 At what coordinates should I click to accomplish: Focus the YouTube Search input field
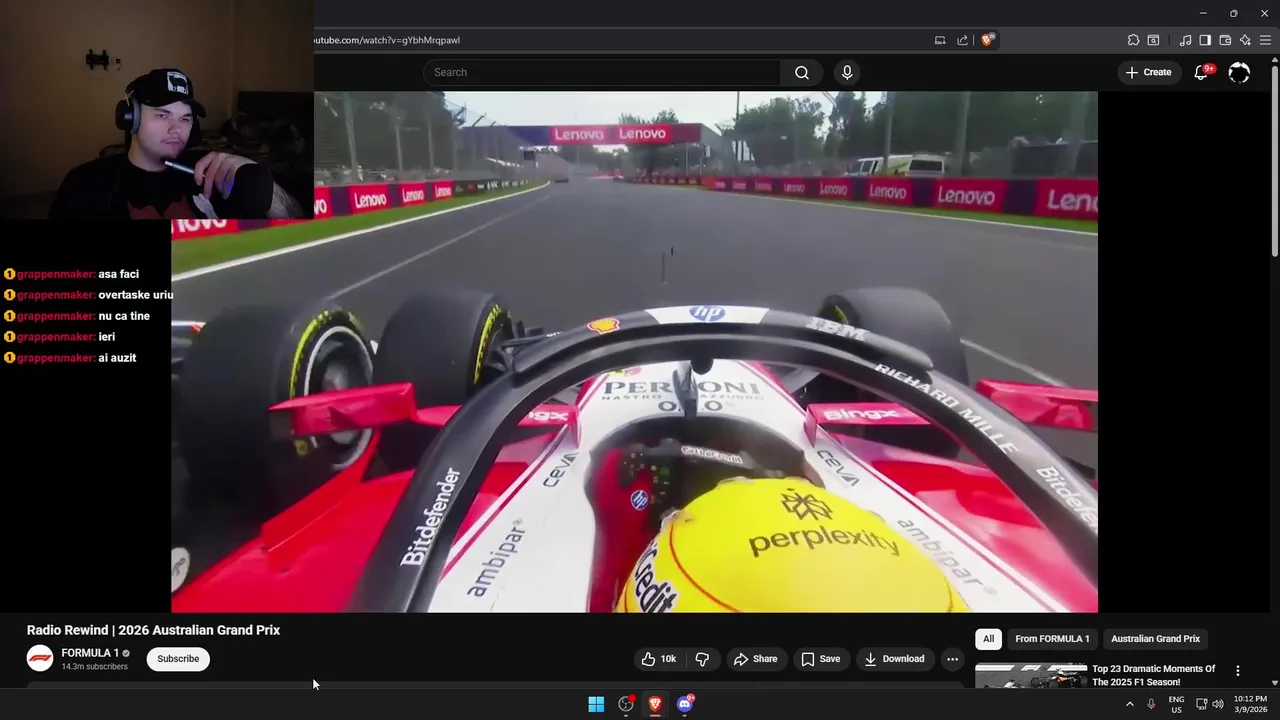[602, 72]
